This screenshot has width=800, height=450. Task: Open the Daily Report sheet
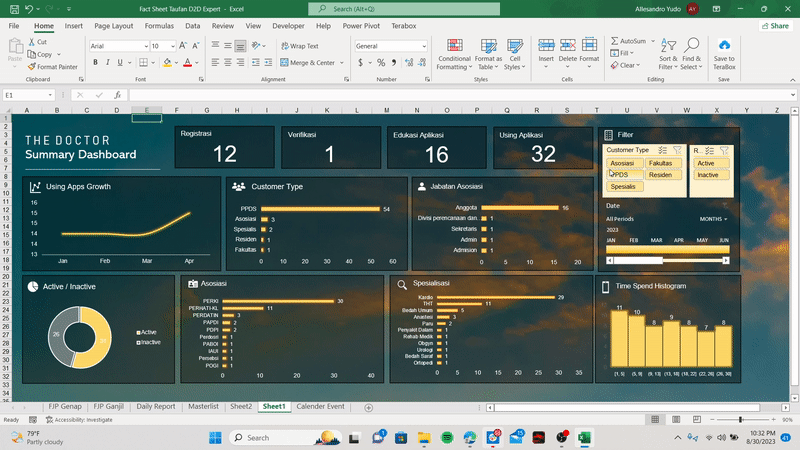pyautogui.click(x=156, y=407)
